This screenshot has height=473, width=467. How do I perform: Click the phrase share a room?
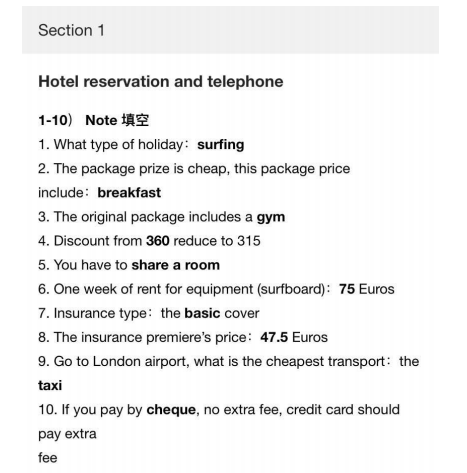[175, 265]
